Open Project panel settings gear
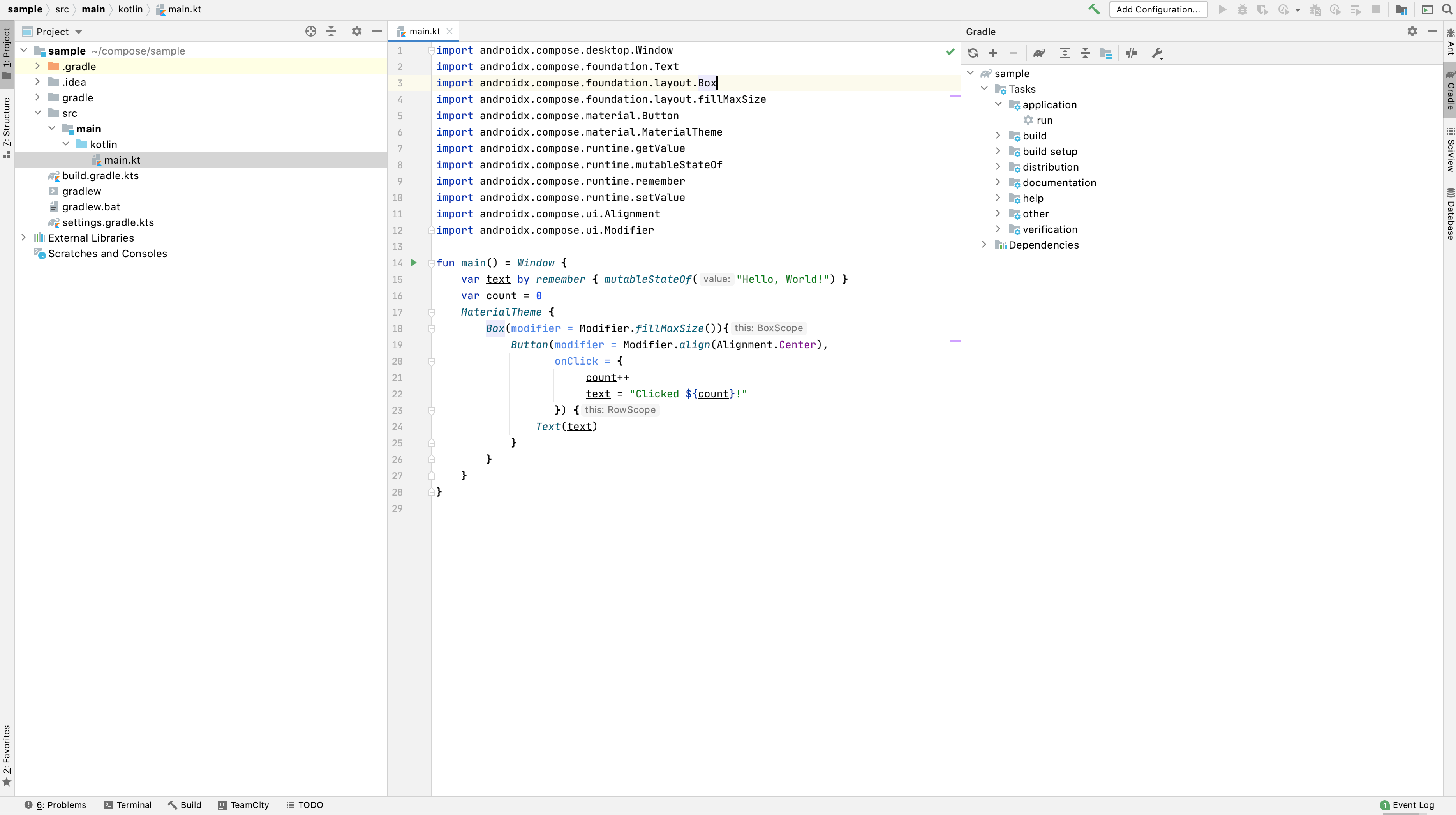 click(x=357, y=32)
